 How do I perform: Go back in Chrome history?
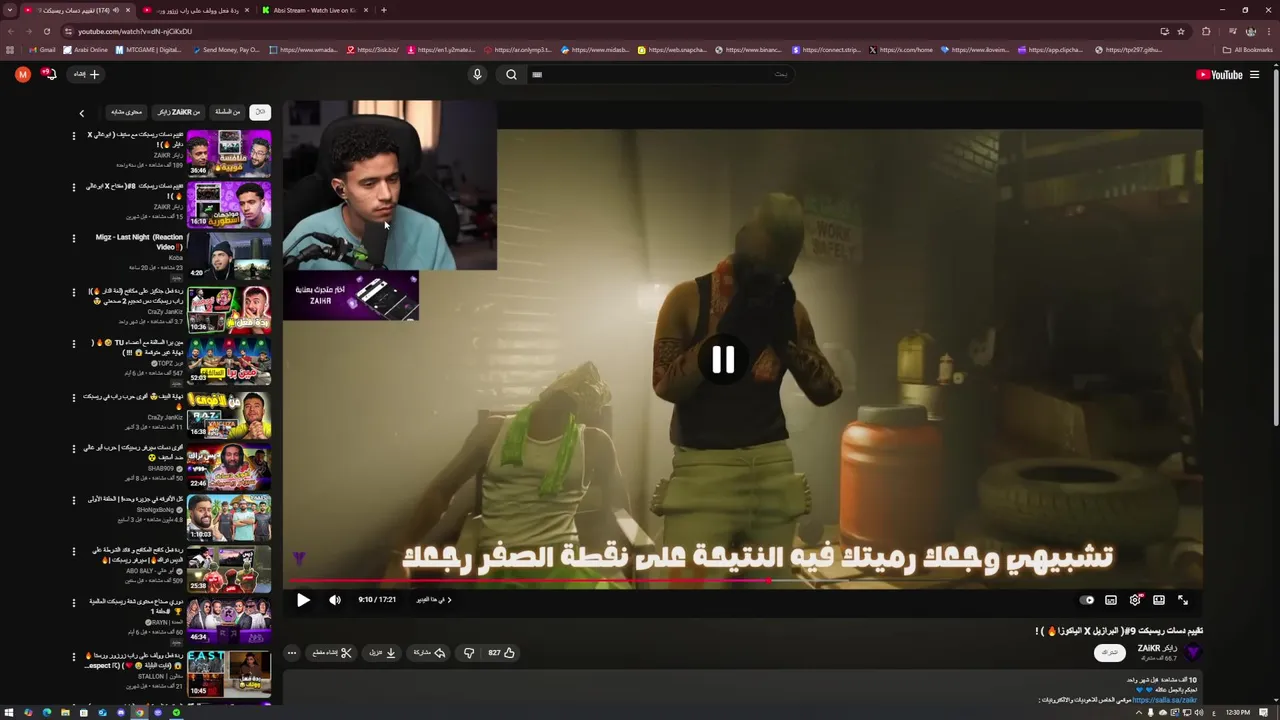pos(10,31)
